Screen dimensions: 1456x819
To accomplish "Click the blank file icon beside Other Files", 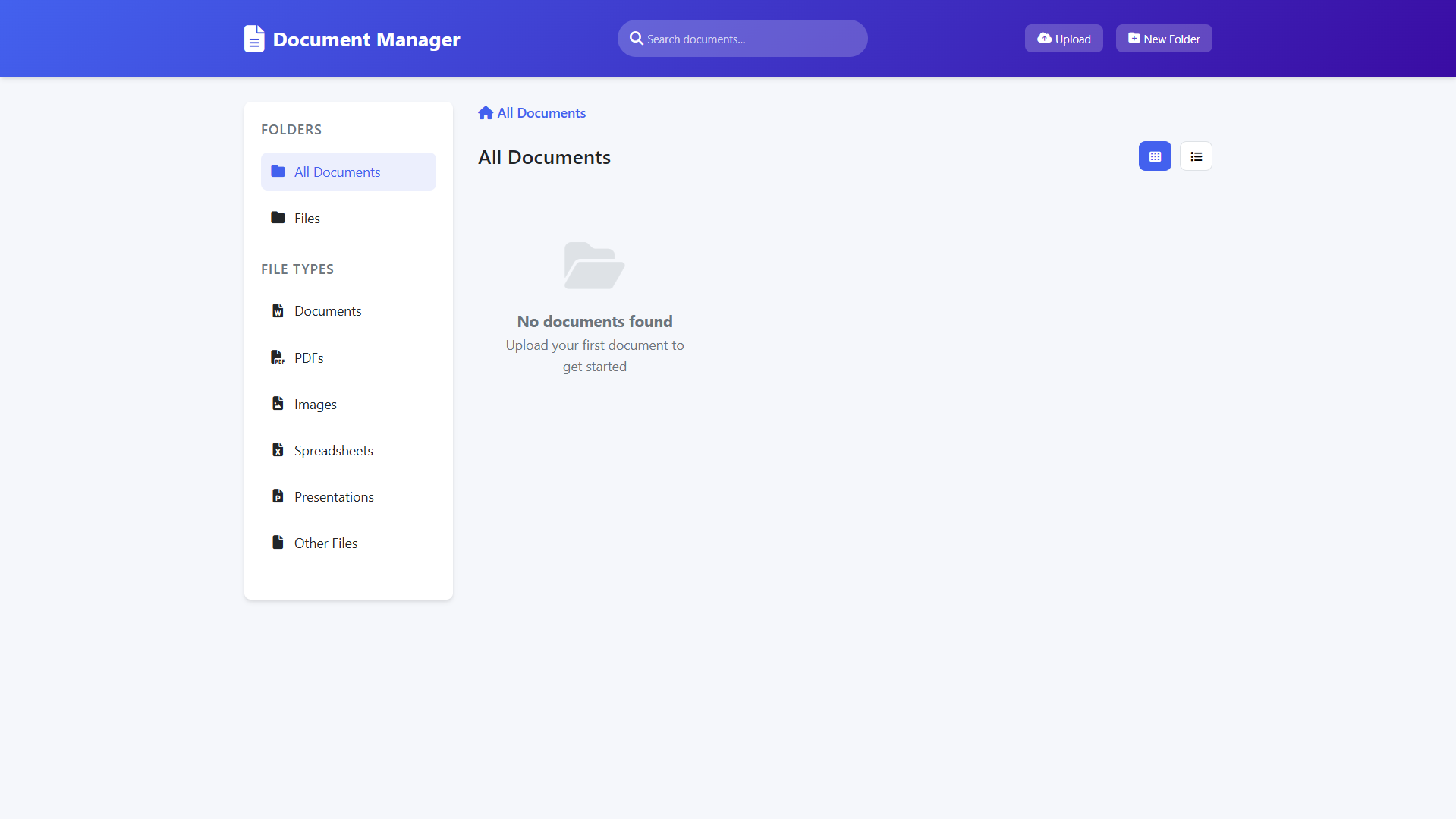I will (x=278, y=542).
